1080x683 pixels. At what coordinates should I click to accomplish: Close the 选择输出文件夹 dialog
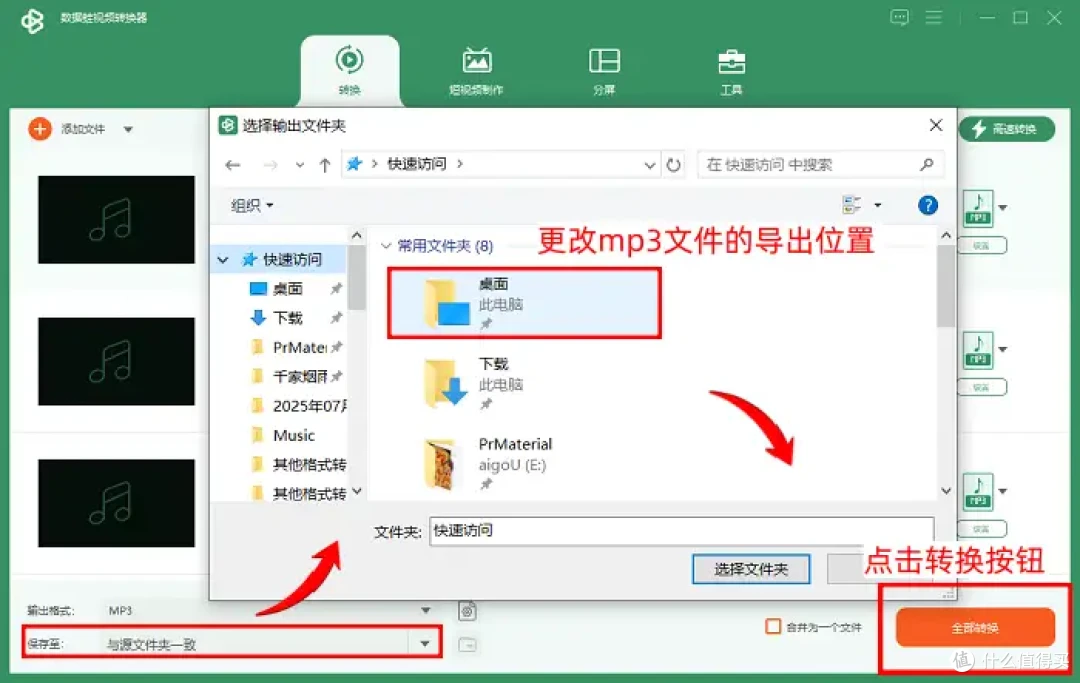pyautogui.click(x=935, y=125)
